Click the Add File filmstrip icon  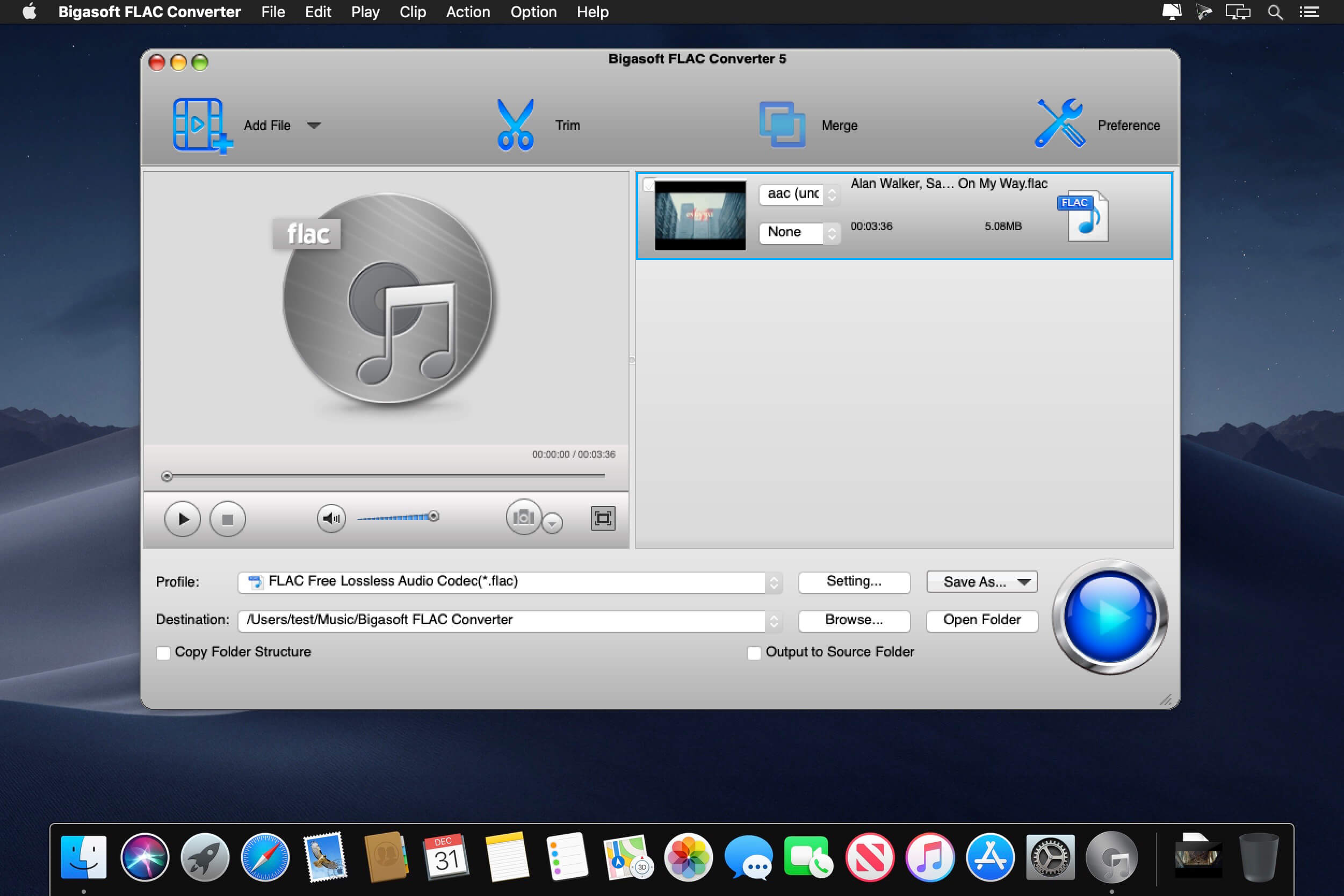(202, 125)
